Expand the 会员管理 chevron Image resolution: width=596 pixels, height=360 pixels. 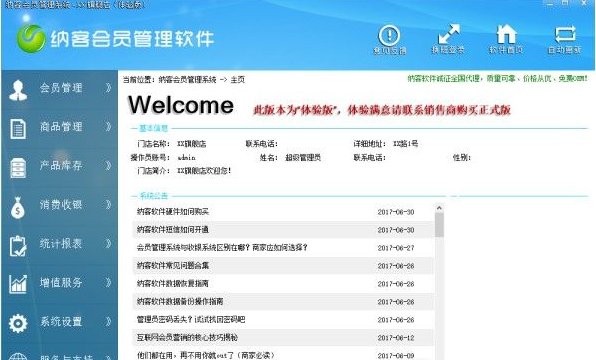tap(108, 88)
